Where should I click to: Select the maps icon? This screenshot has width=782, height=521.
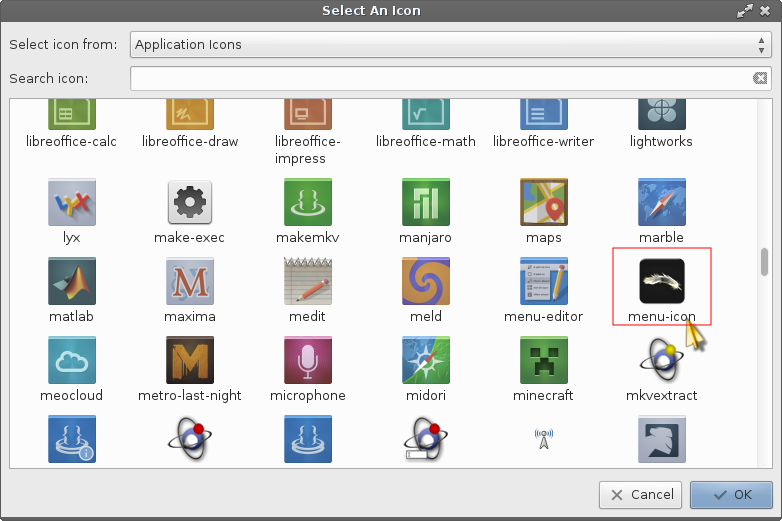(x=543, y=202)
